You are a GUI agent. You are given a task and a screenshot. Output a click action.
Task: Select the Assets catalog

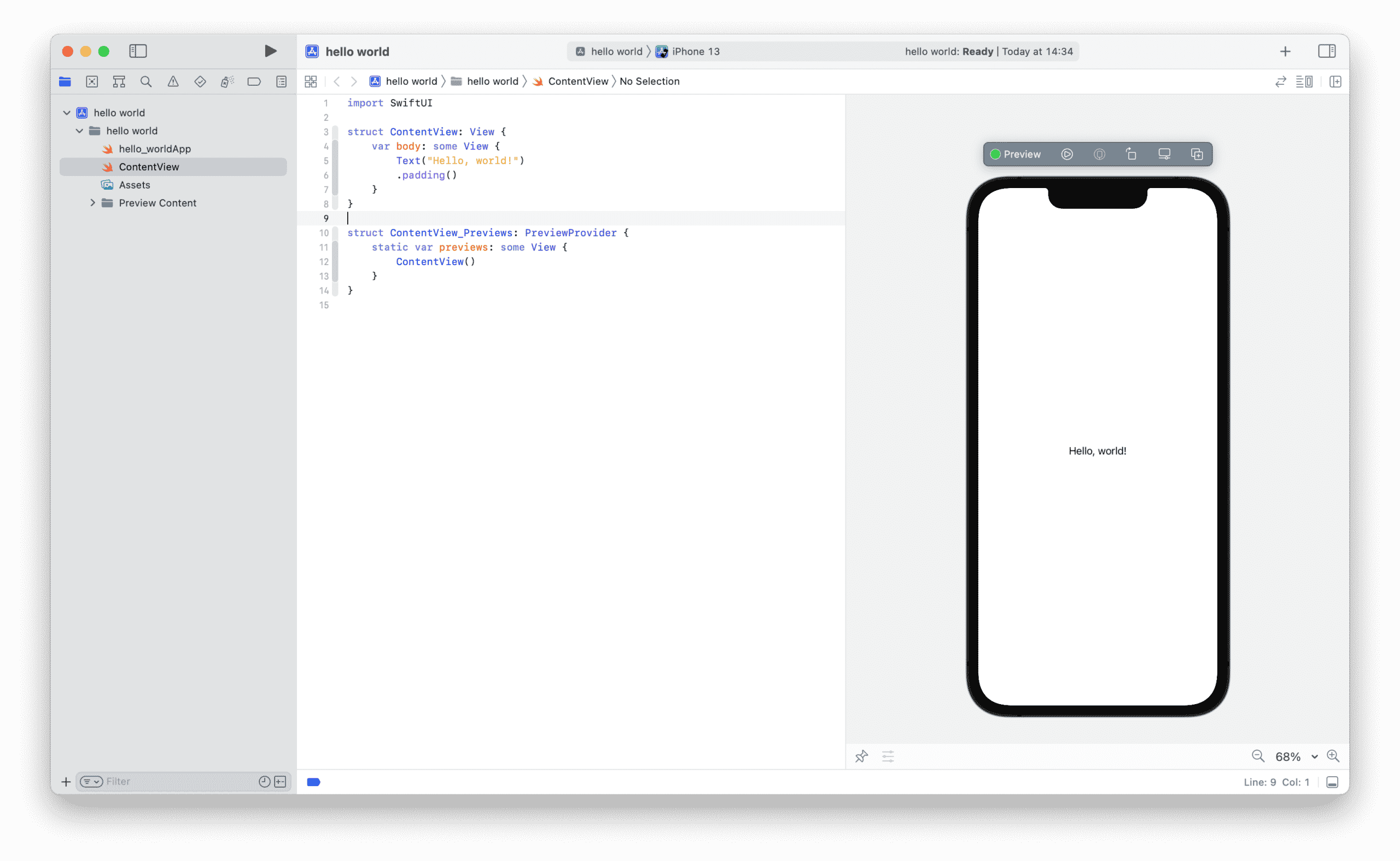173,185
